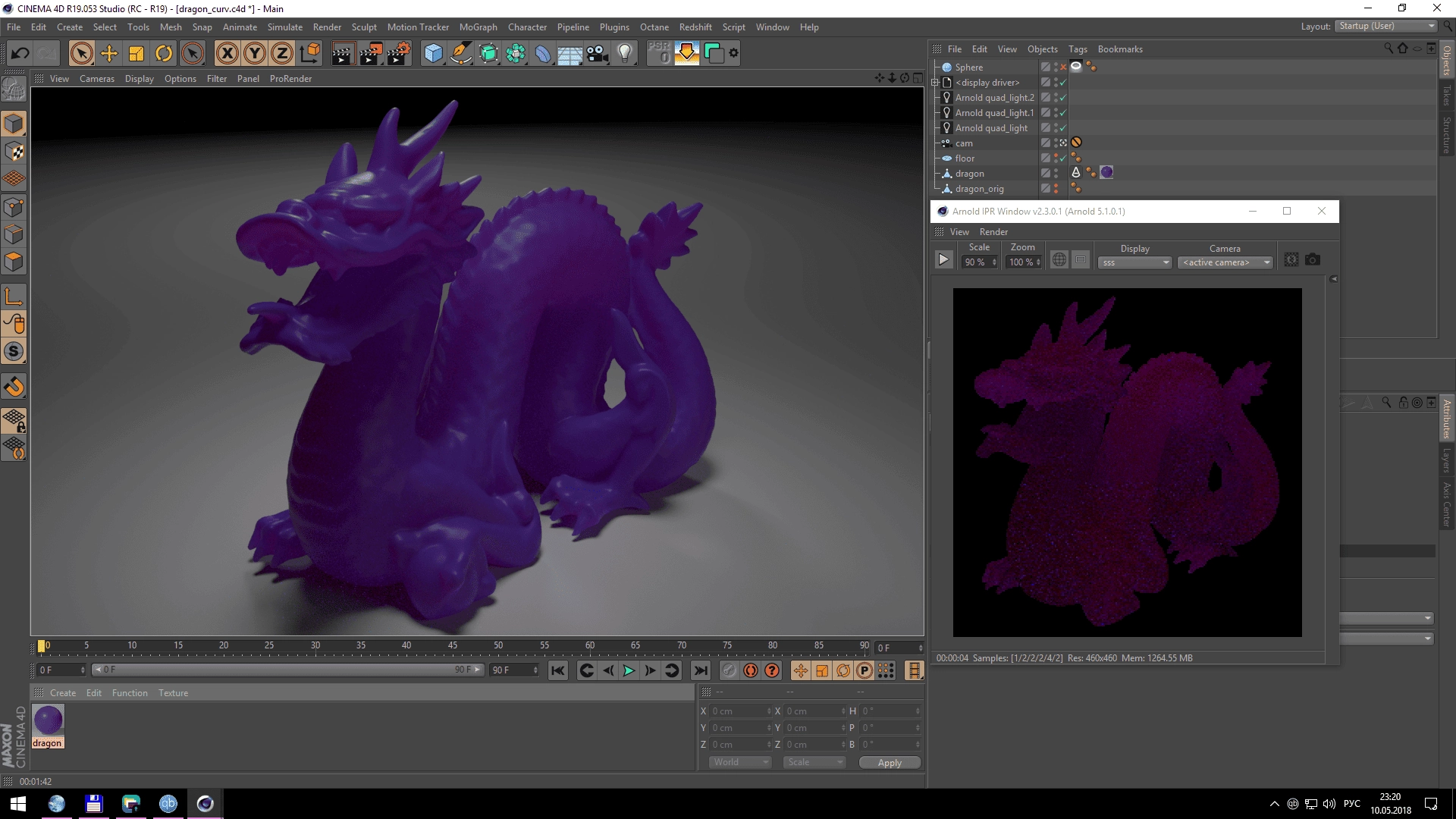This screenshot has width=1456, height=819.
Task: Toggle Sphere object enabled state
Action: click(1063, 67)
